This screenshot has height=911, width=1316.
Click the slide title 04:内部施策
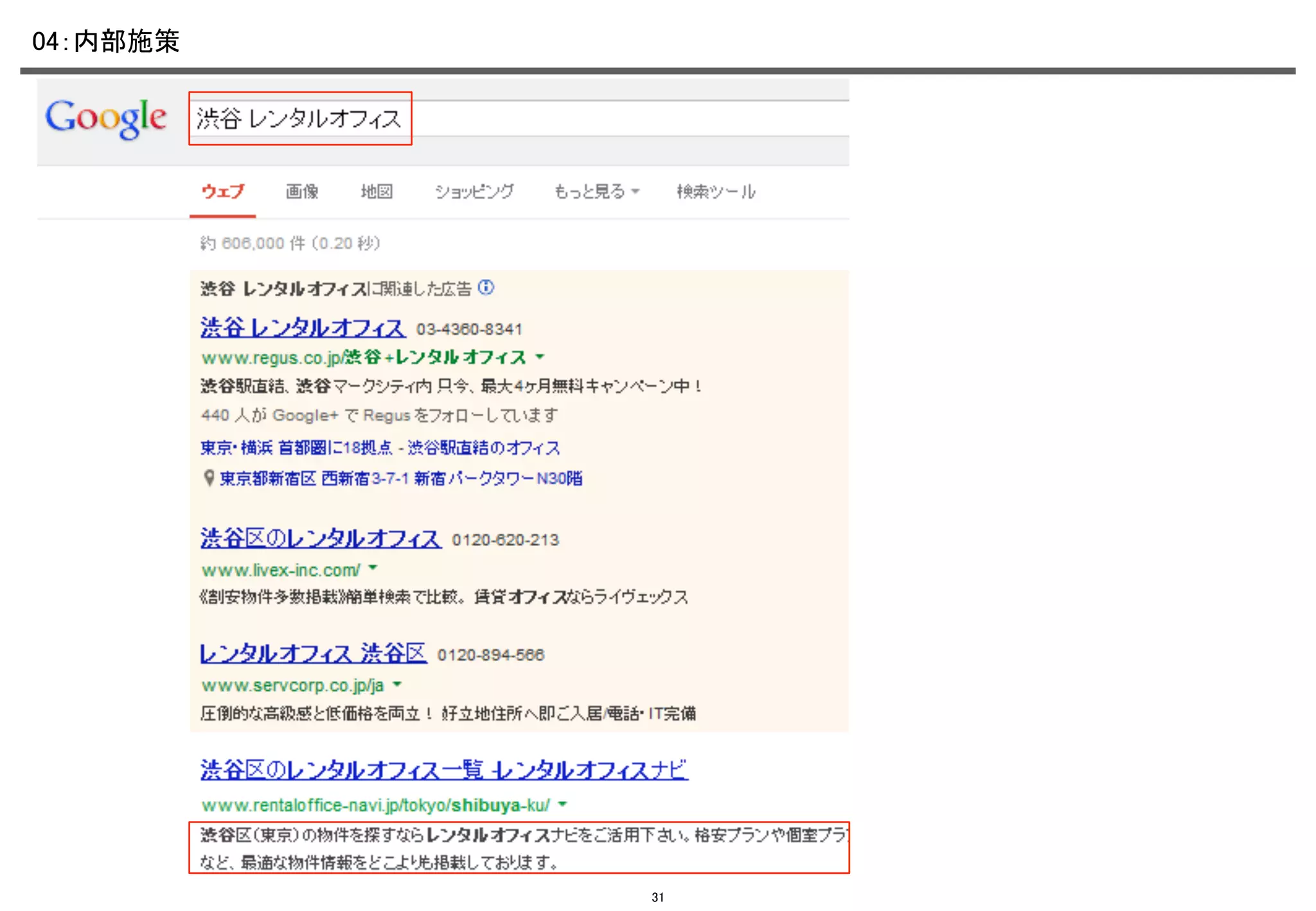[106, 41]
